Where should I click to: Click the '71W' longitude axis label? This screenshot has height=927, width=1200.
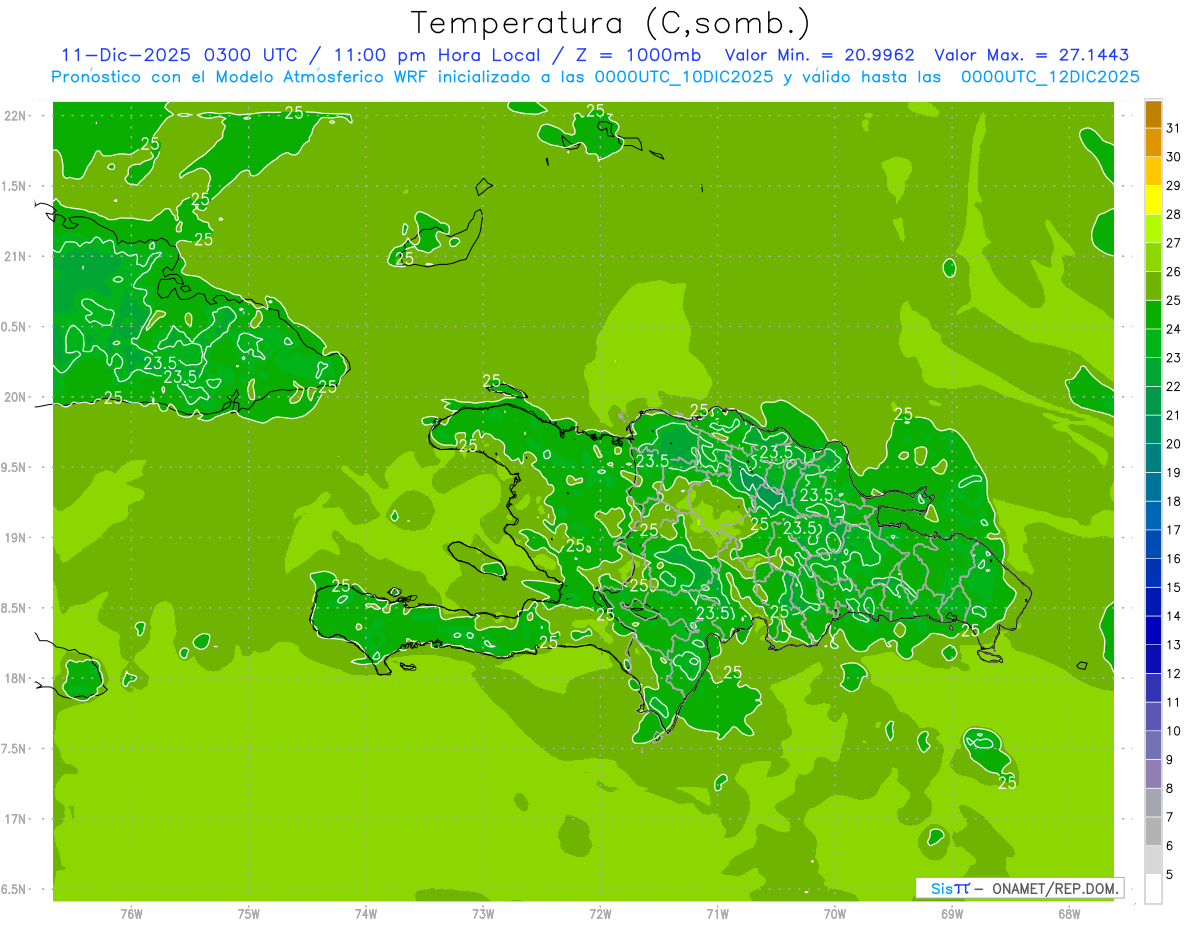click(x=717, y=913)
